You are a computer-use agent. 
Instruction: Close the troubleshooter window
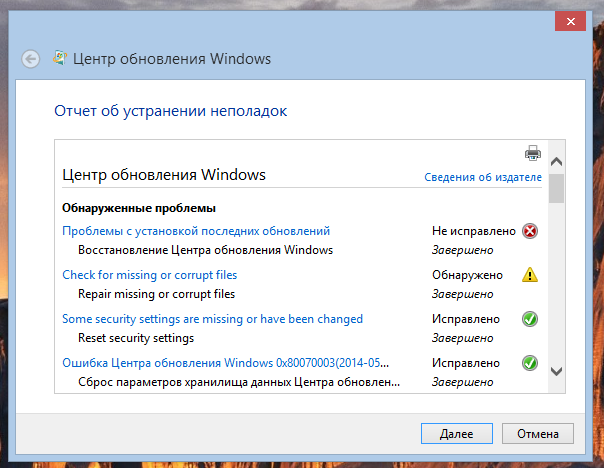pyautogui.click(x=570, y=21)
